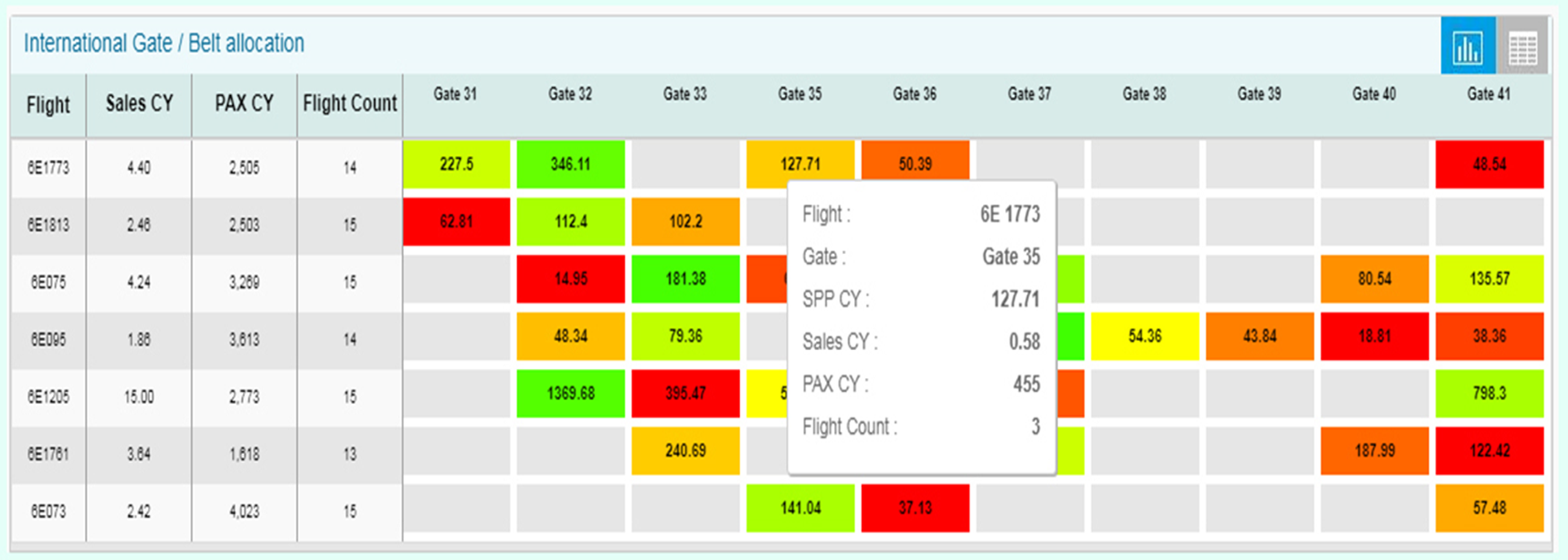1568x560 pixels.
Task: Select flight 6E1773 row label
Action: [48, 168]
